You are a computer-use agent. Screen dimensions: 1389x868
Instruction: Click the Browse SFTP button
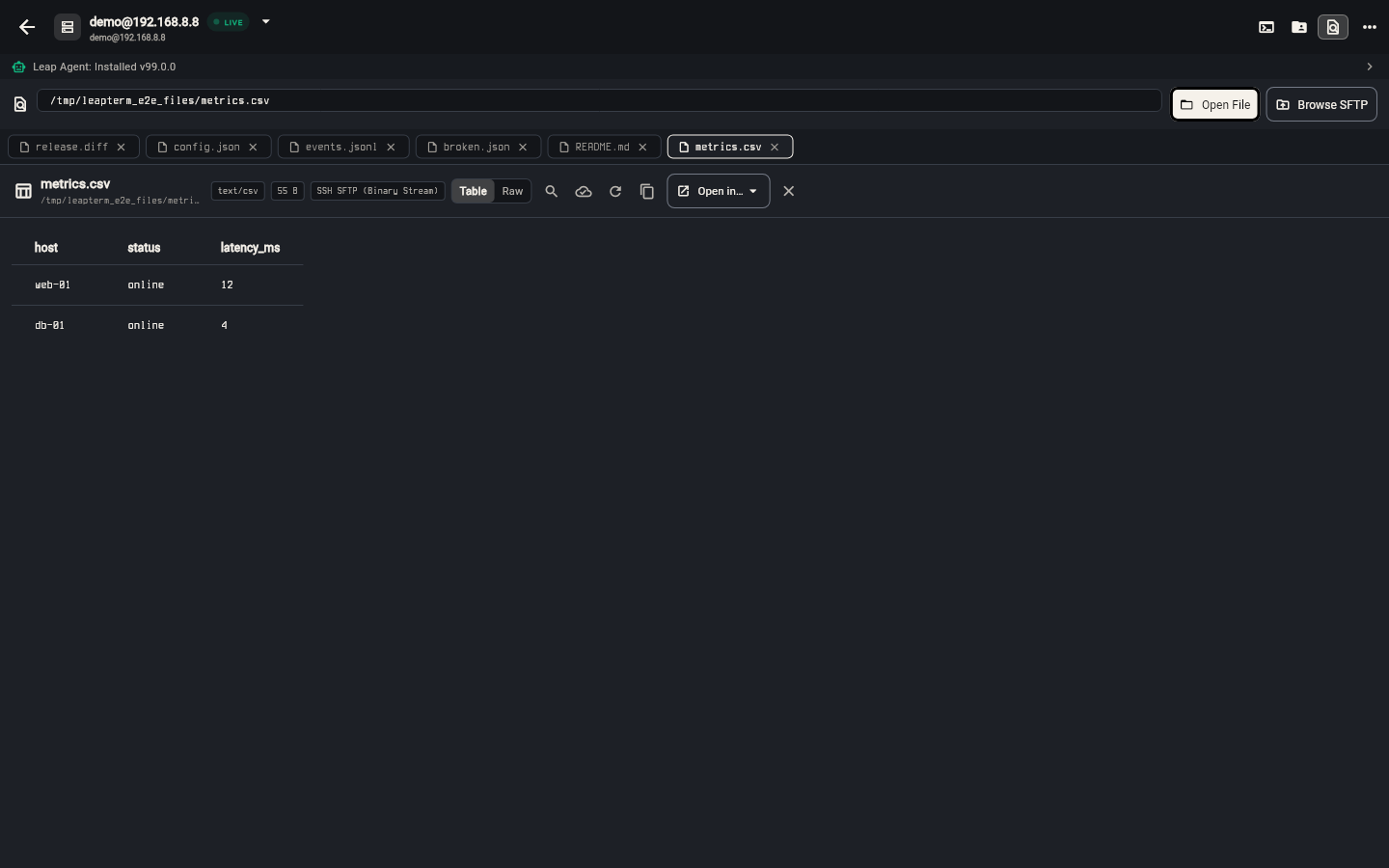(x=1321, y=104)
